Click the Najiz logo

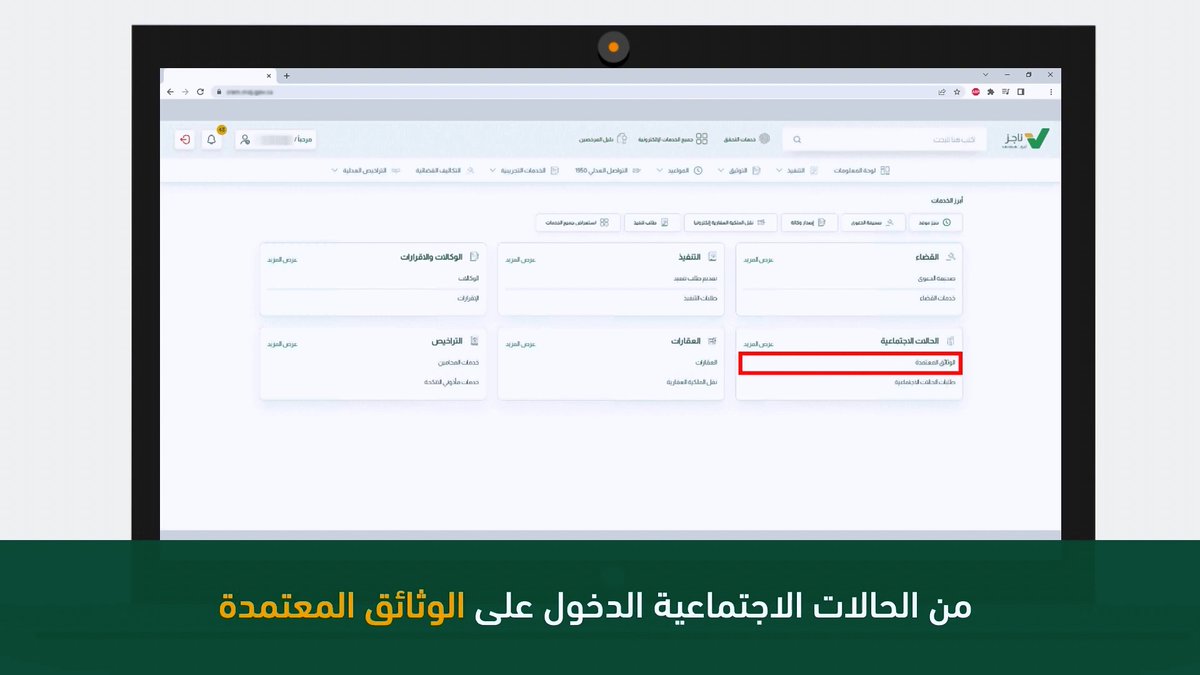1027,139
